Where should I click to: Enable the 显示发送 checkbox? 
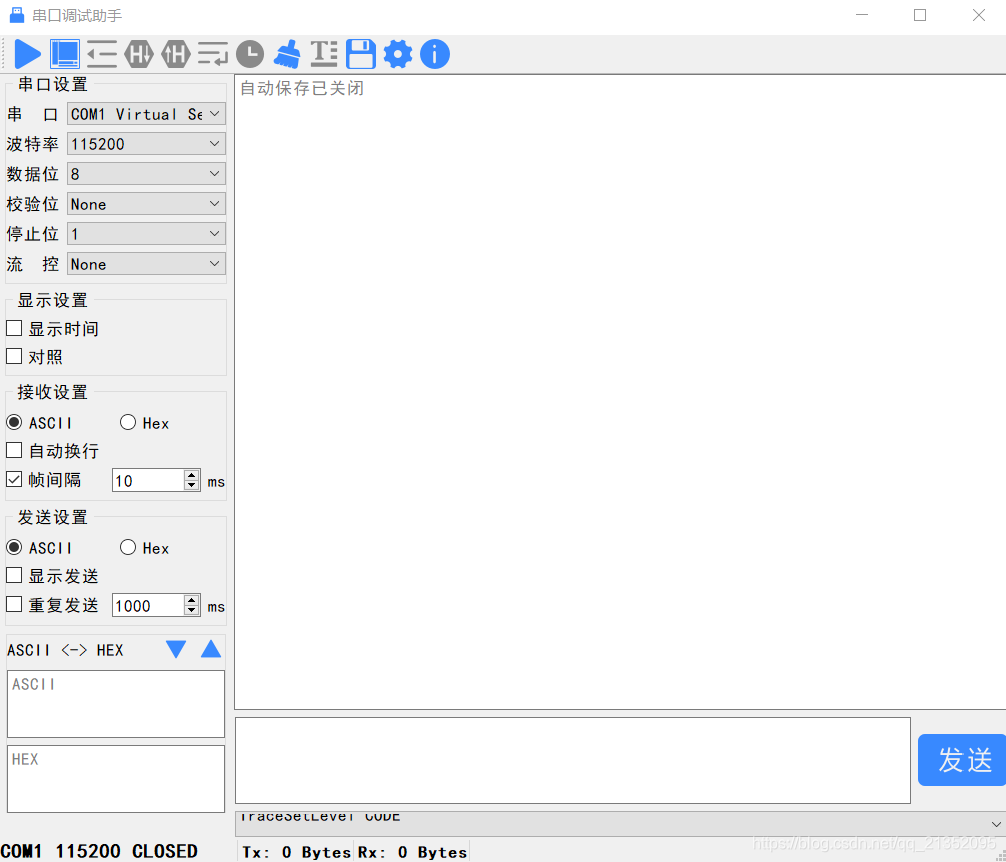pos(14,575)
